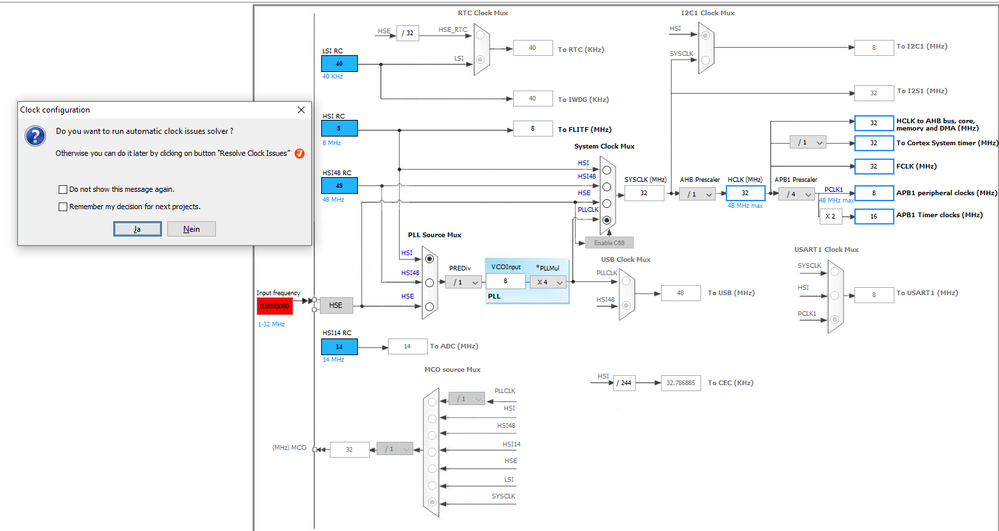
Task: Select PLLCLK in MCO source Mux
Action: 433,402
